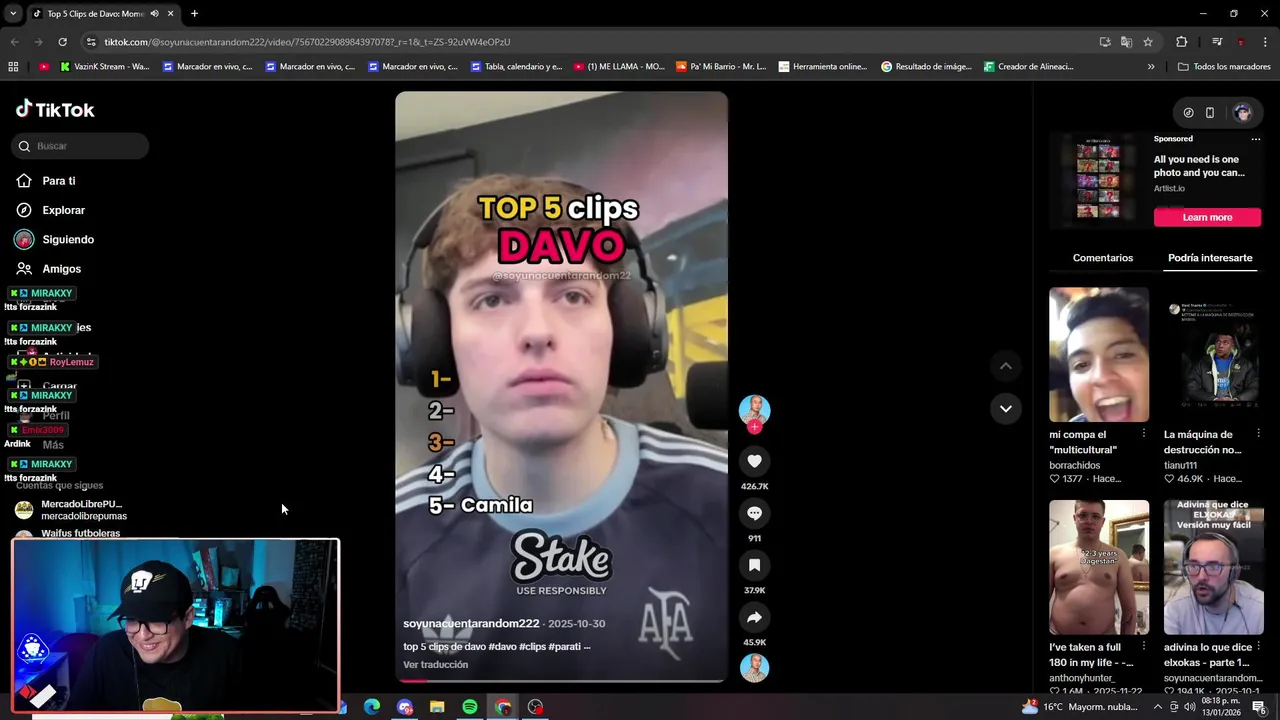This screenshot has height=720, width=1280.
Task: Click Ver traducción under caption
Action: pyautogui.click(x=435, y=665)
